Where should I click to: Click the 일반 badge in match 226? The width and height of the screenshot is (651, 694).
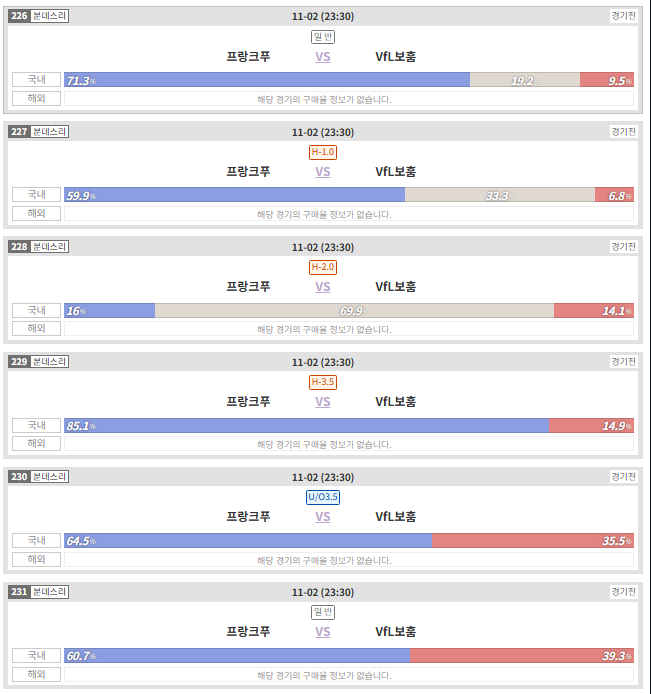coord(323,37)
